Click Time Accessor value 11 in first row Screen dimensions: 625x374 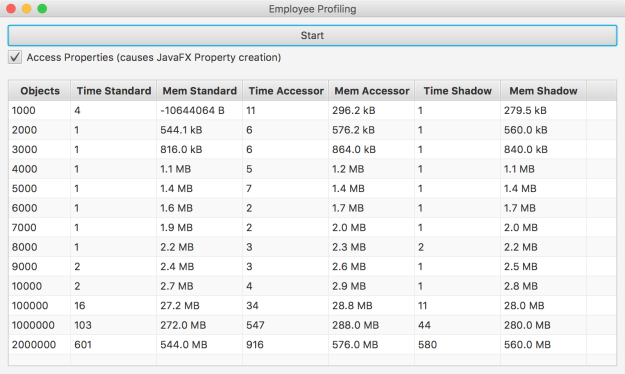coord(285,110)
